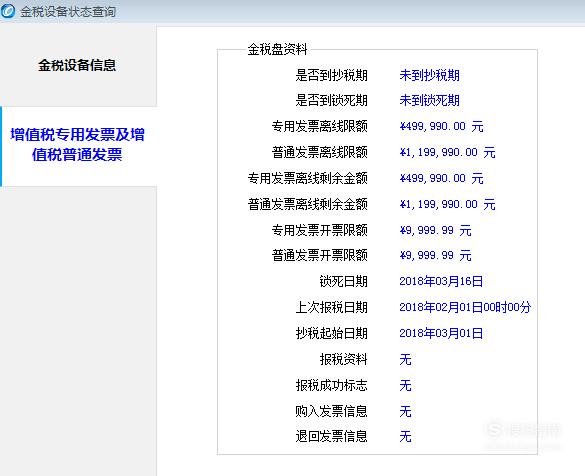Screen dimensions: 585x476
Task: Click the 金税盘资料 group heading
Action: [277, 49]
